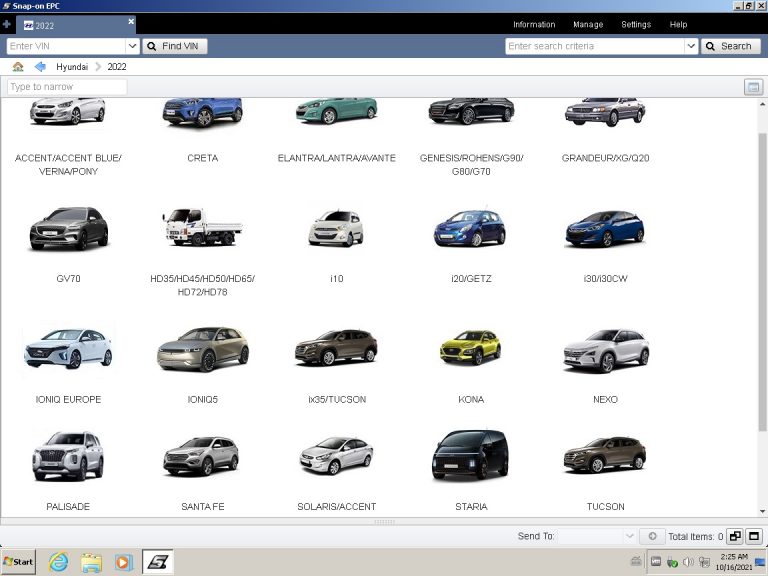Click the home icon in breadcrumb bar

(18, 67)
